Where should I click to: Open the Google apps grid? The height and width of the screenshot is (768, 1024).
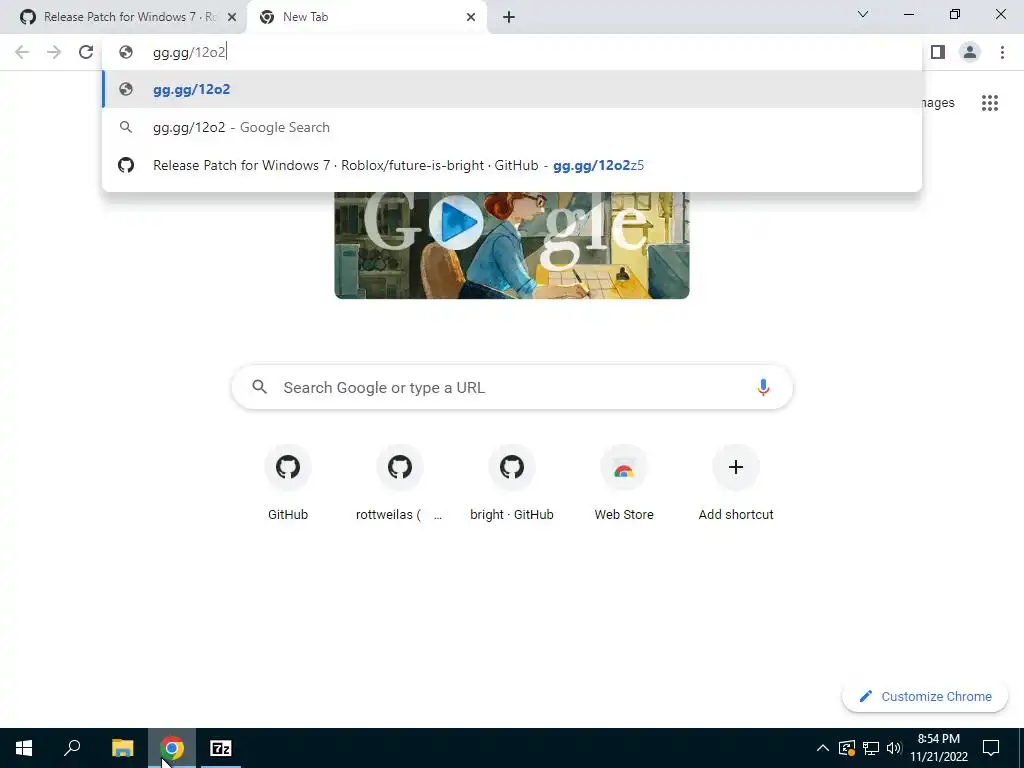point(990,103)
